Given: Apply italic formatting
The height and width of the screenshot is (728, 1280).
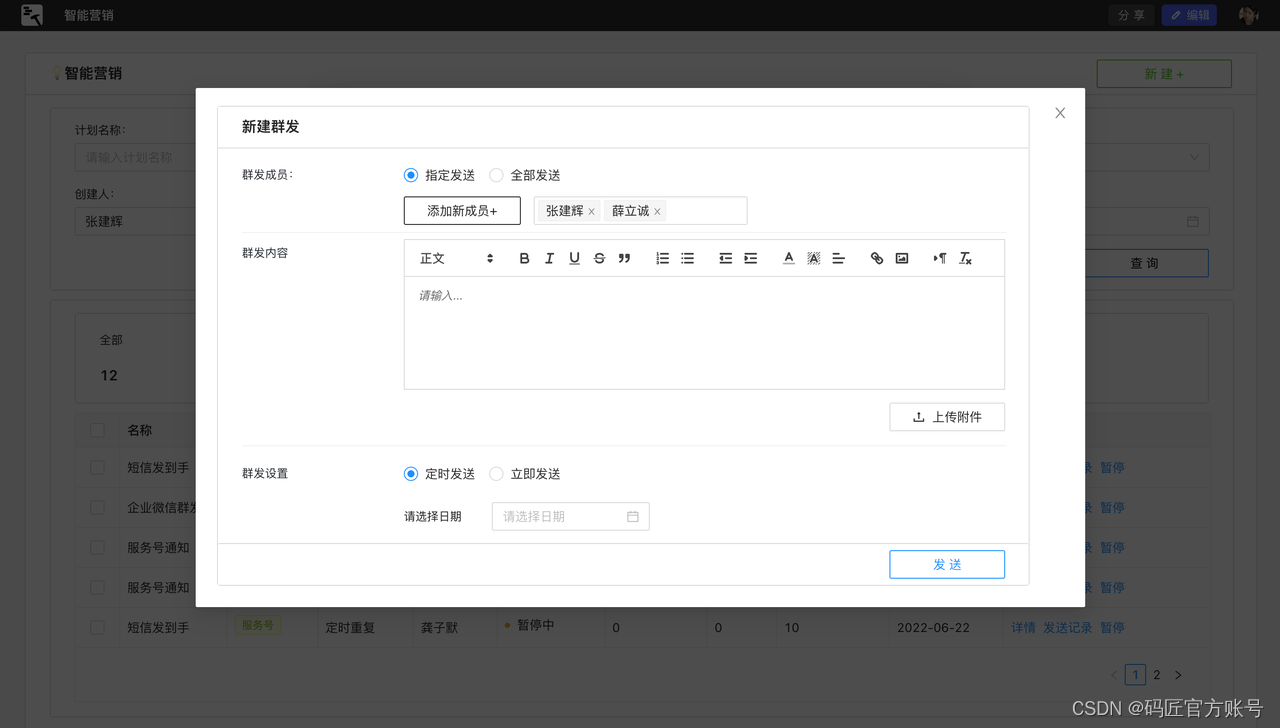Looking at the screenshot, I should 549,257.
